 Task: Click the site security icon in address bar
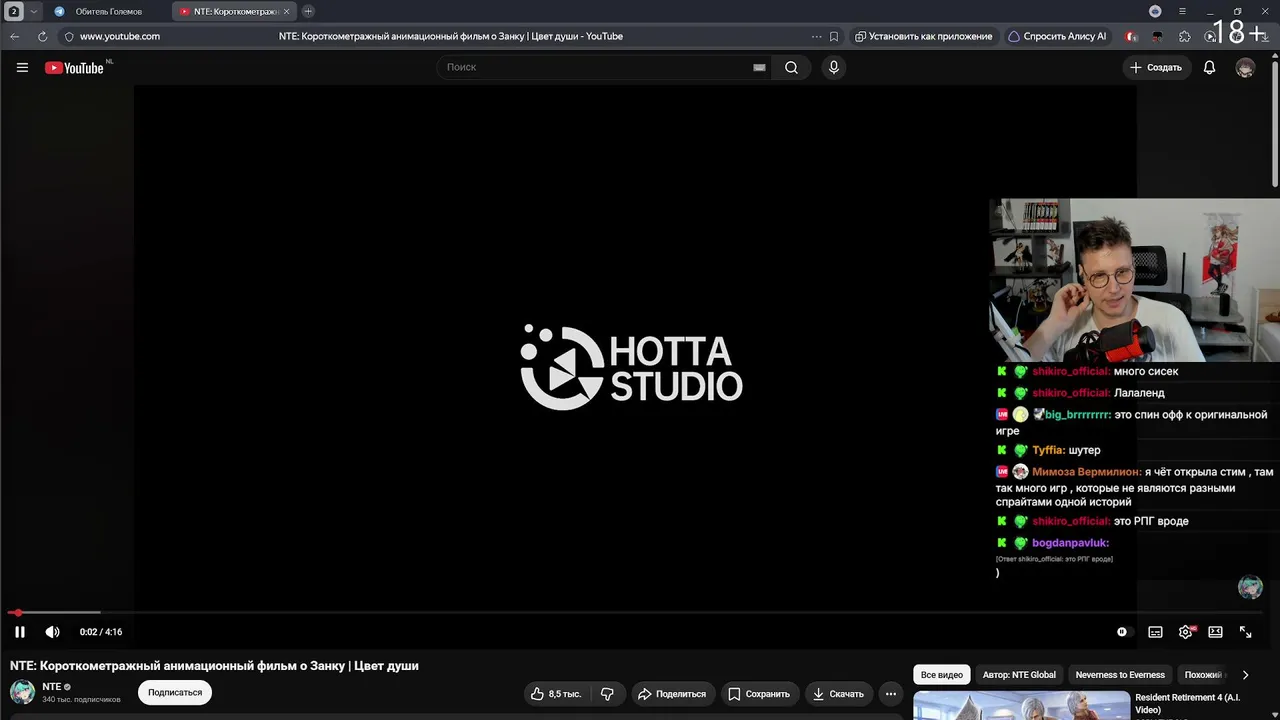pyautogui.click(x=68, y=36)
